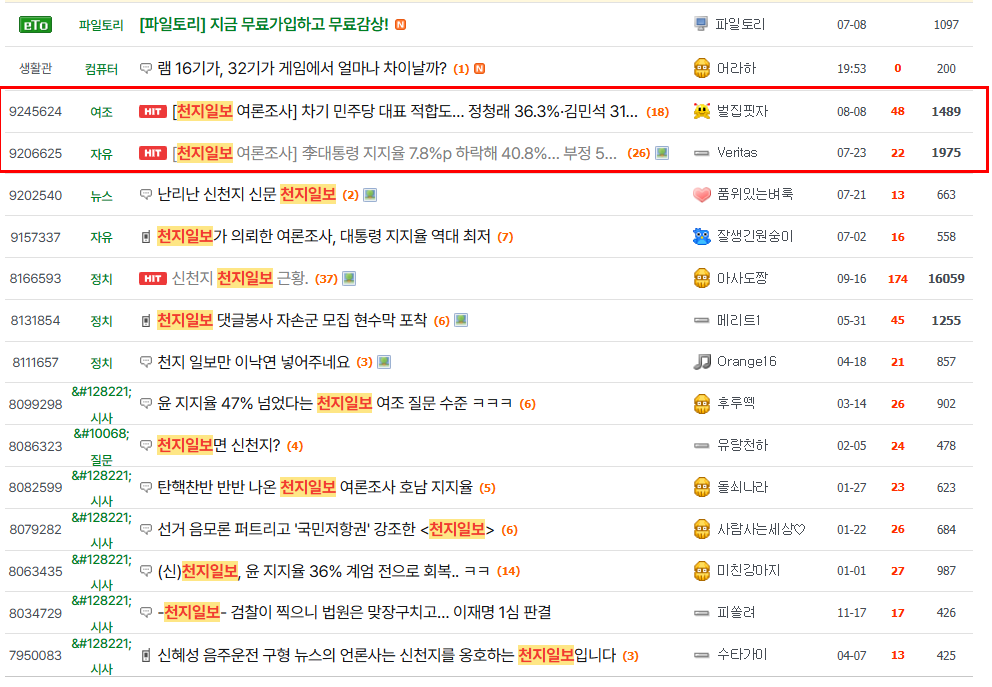Viewport: 992px width, 687px height.
Task: Click author name 피쏠려
Action: click(736, 612)
